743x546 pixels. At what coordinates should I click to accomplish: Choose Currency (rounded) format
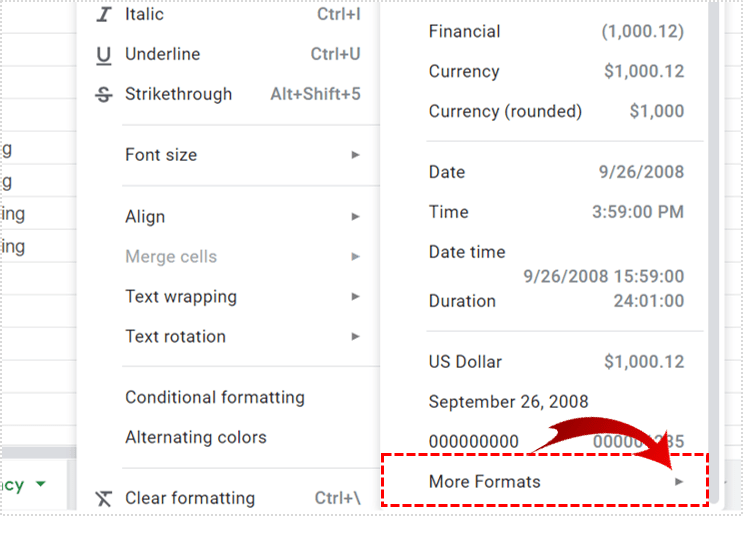[555, 112]
